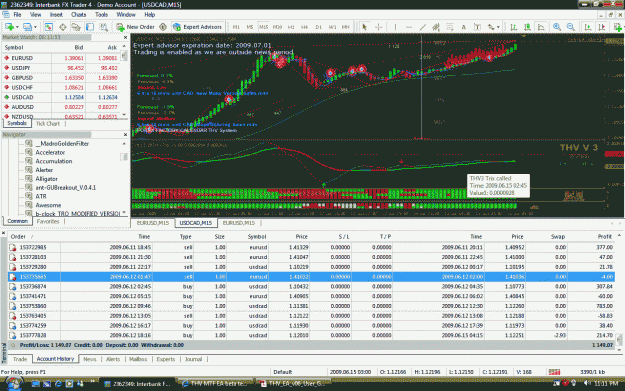Select the H1 timeframe

click(x=291, y=27)
